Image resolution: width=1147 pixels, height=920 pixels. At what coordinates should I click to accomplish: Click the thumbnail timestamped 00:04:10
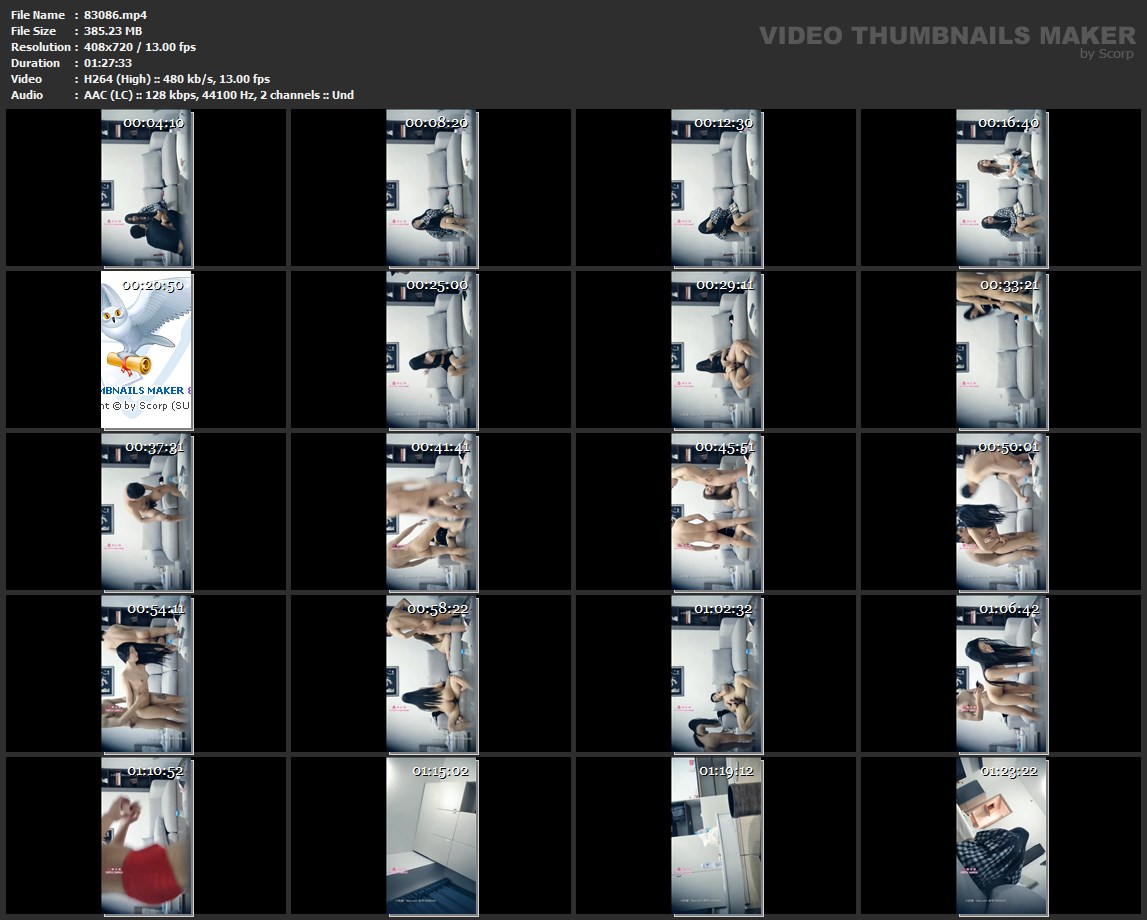point(146,190)
